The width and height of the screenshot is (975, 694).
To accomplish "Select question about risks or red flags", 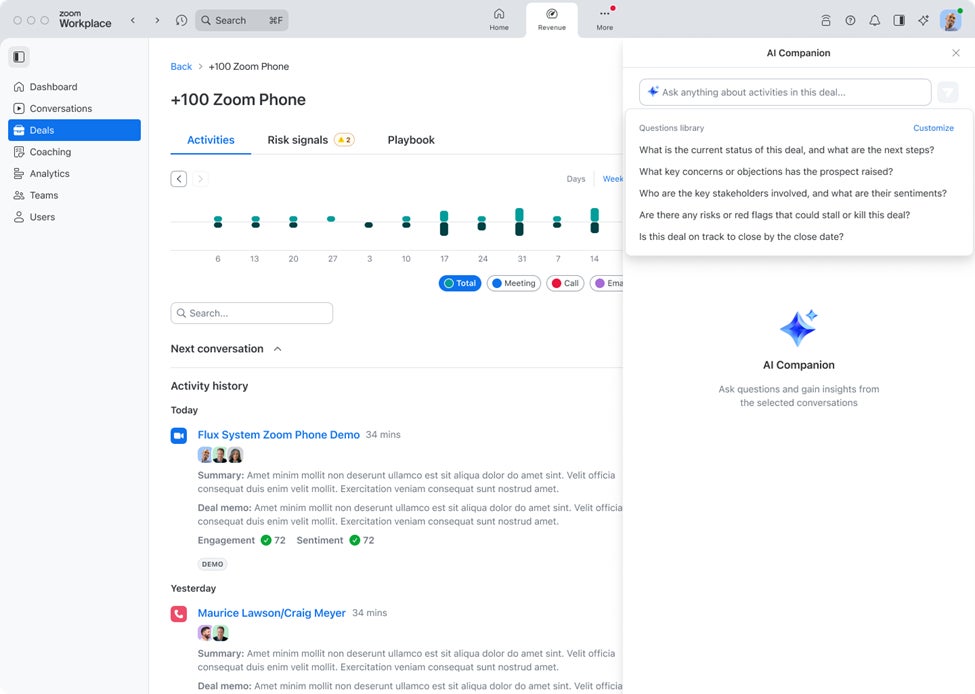I will [774, 215].
